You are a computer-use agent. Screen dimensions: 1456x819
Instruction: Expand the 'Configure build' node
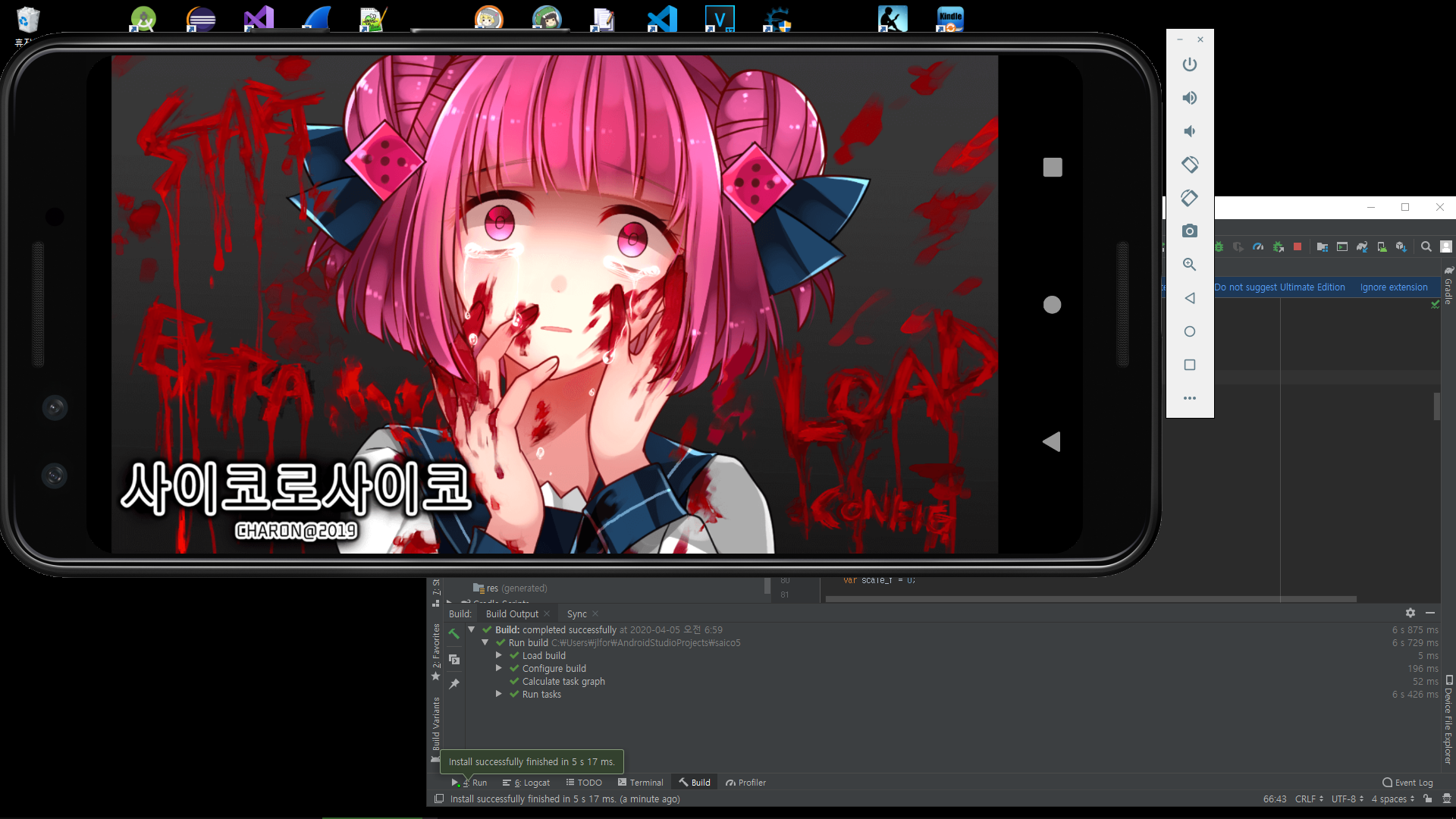click(499, 668)
